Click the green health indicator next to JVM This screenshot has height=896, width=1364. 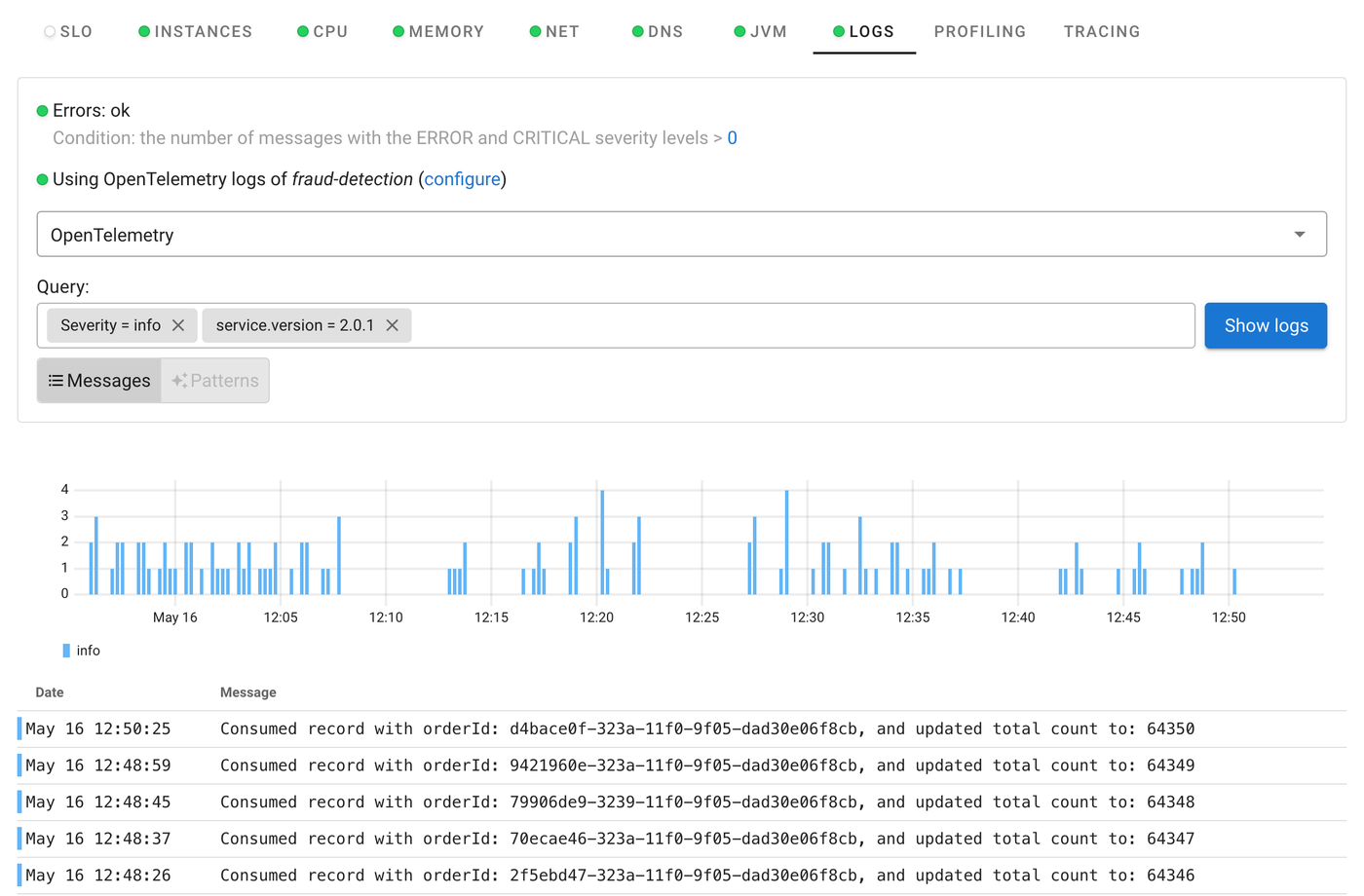coord(739,31)
